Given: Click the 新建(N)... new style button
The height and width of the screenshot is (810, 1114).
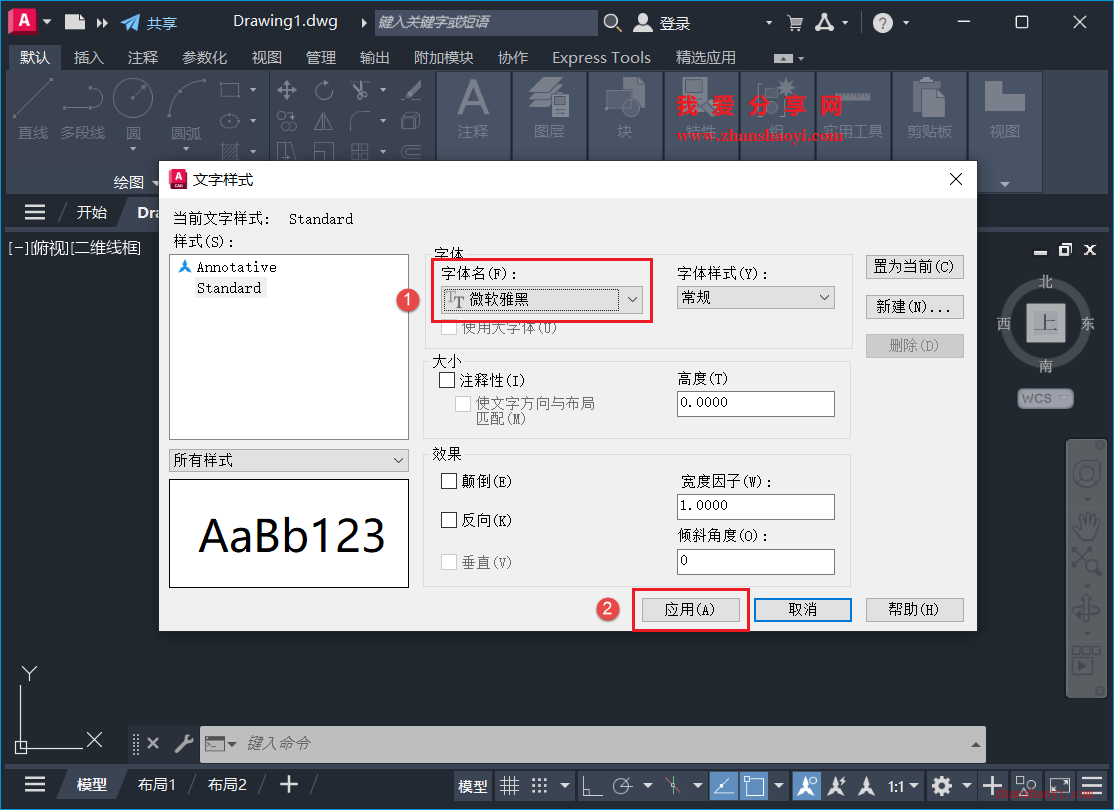Looking at the screenshot, I should [914, 306].
